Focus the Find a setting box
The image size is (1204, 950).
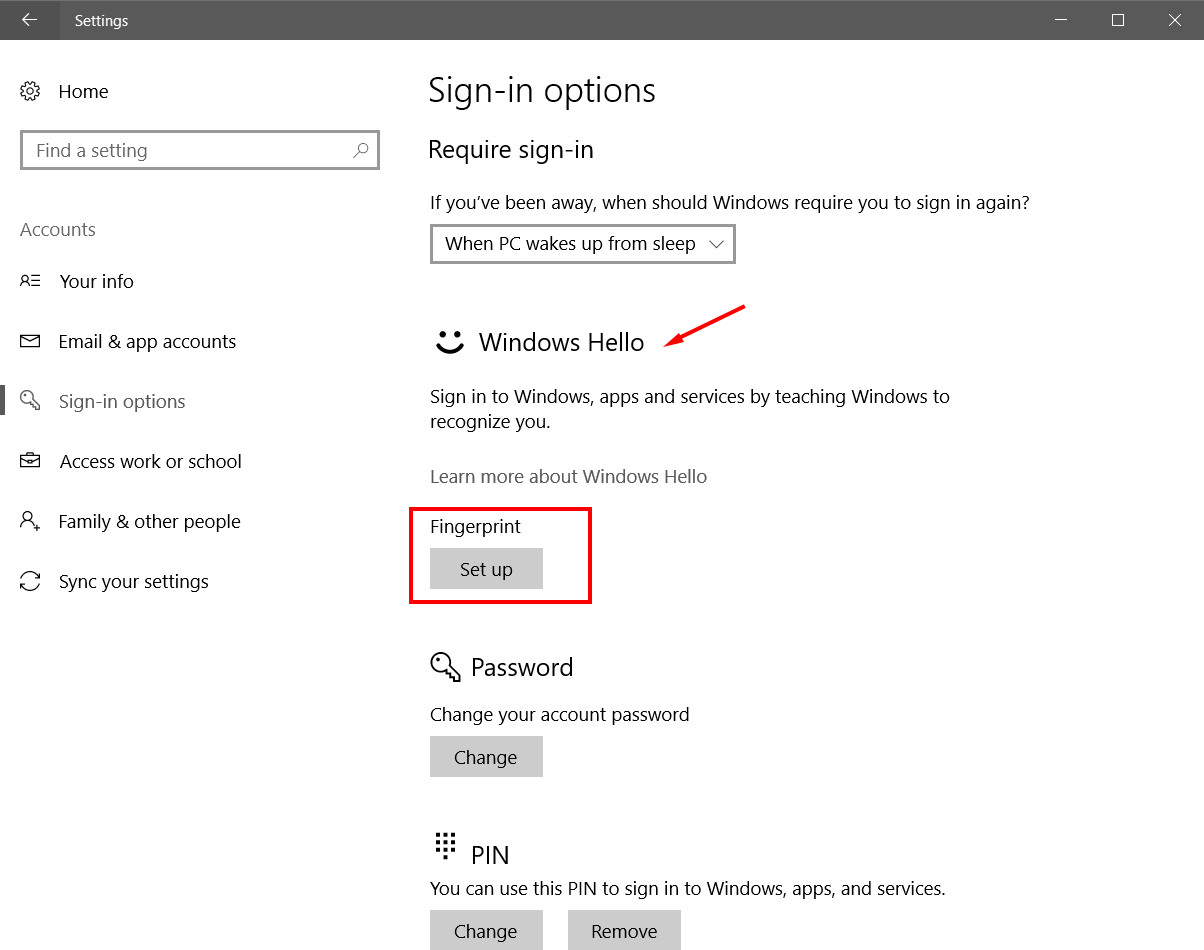(200, 150)
